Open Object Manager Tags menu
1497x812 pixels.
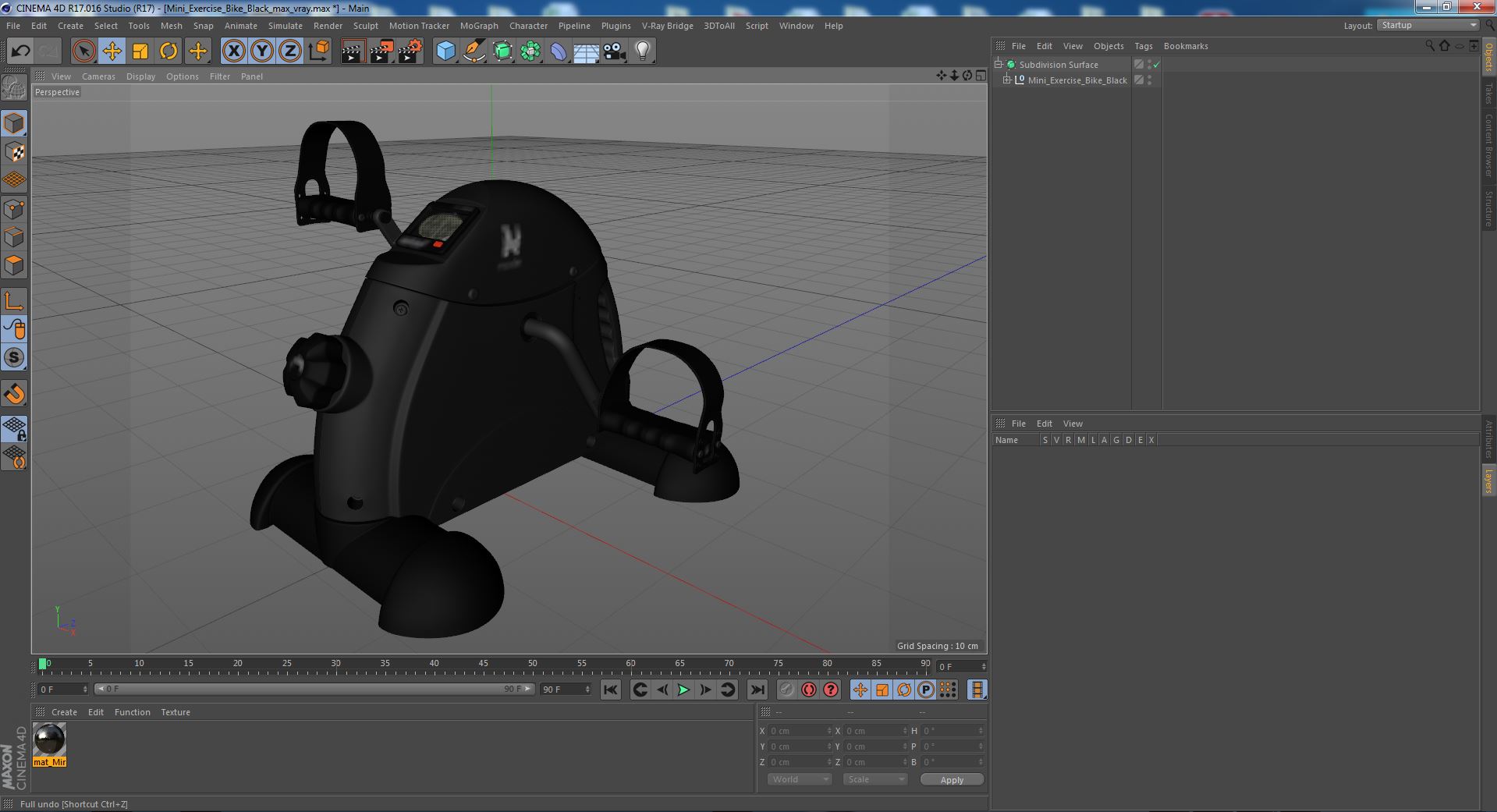pyautogui.click(x=1143, y=46)
